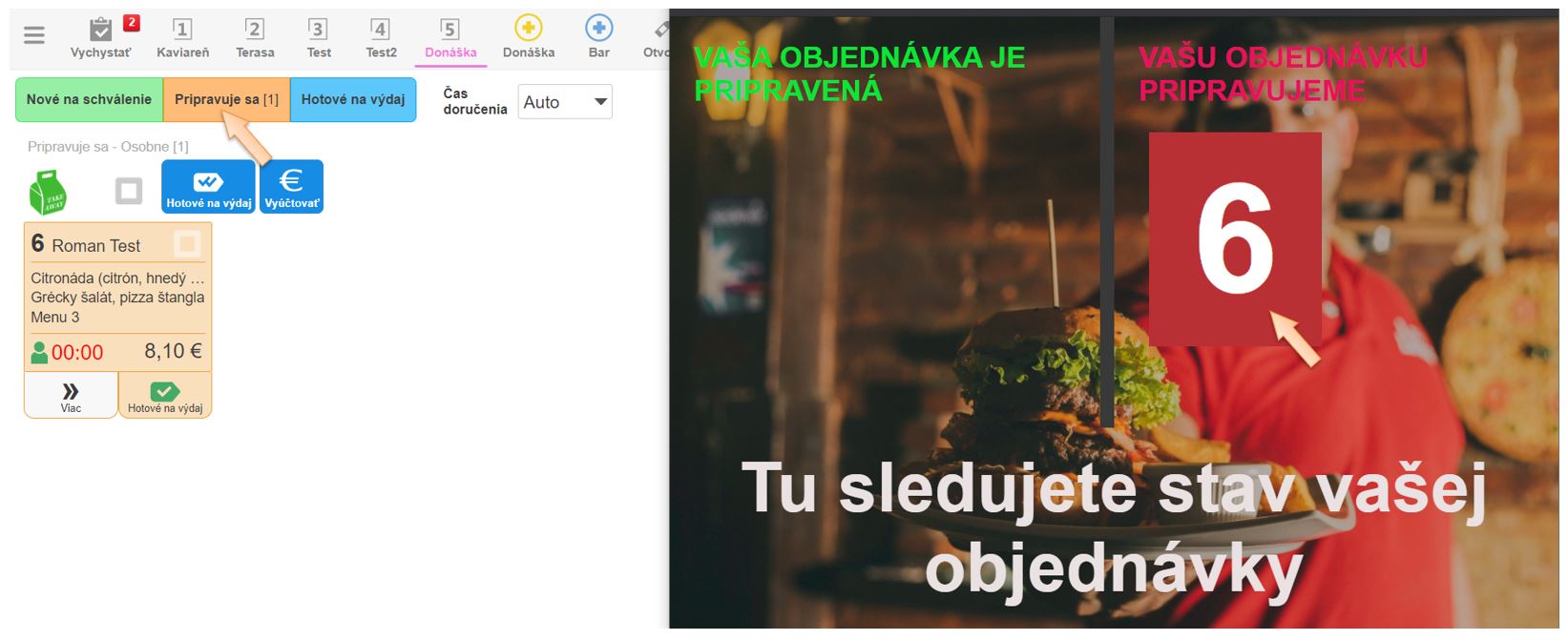
Task: Click the red order number 6 tile
Action: coord(1234,238)
